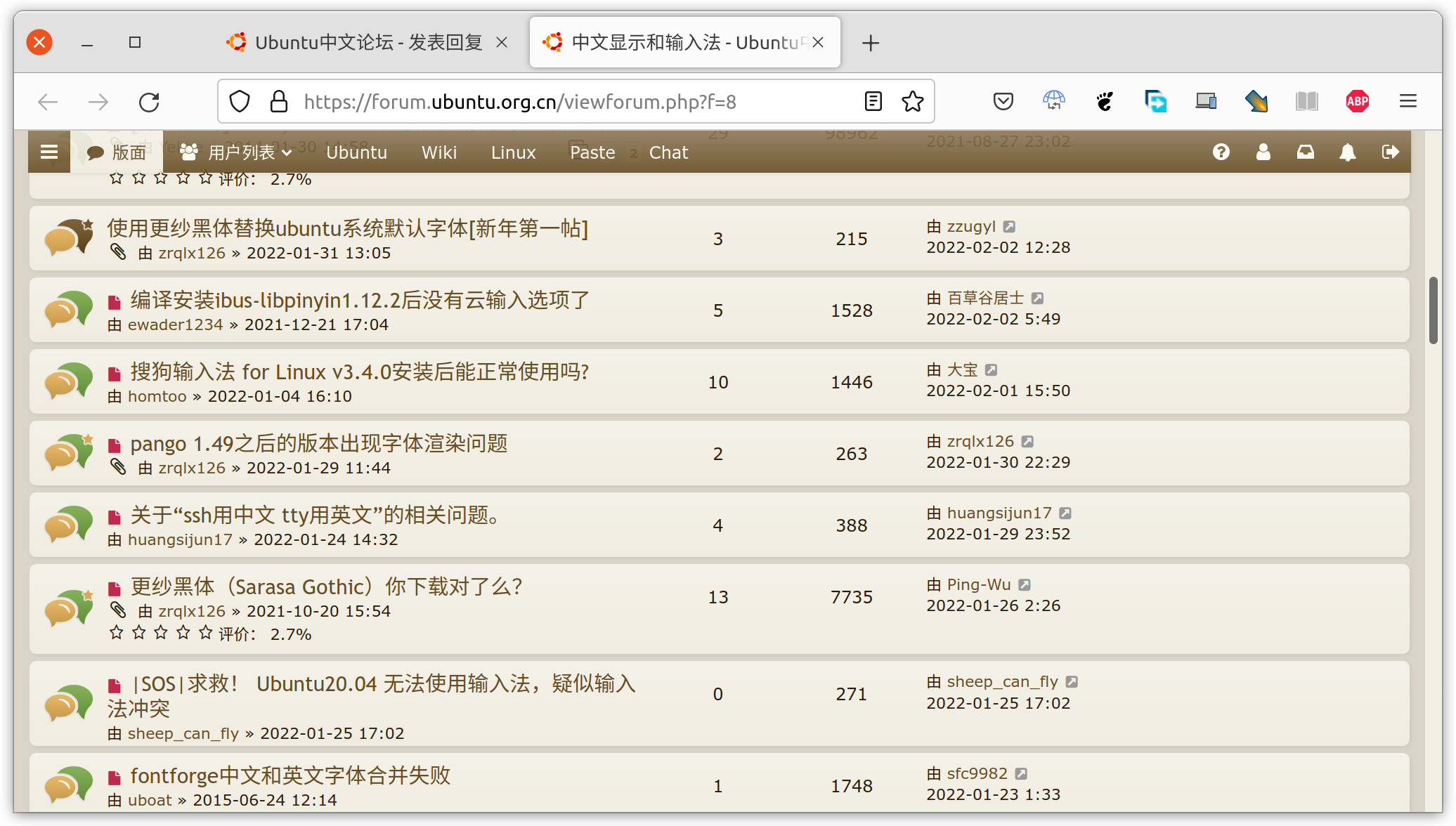Screen dimensions: 1456x826
Task: Open a new browser tab
Action: point(871,43)
